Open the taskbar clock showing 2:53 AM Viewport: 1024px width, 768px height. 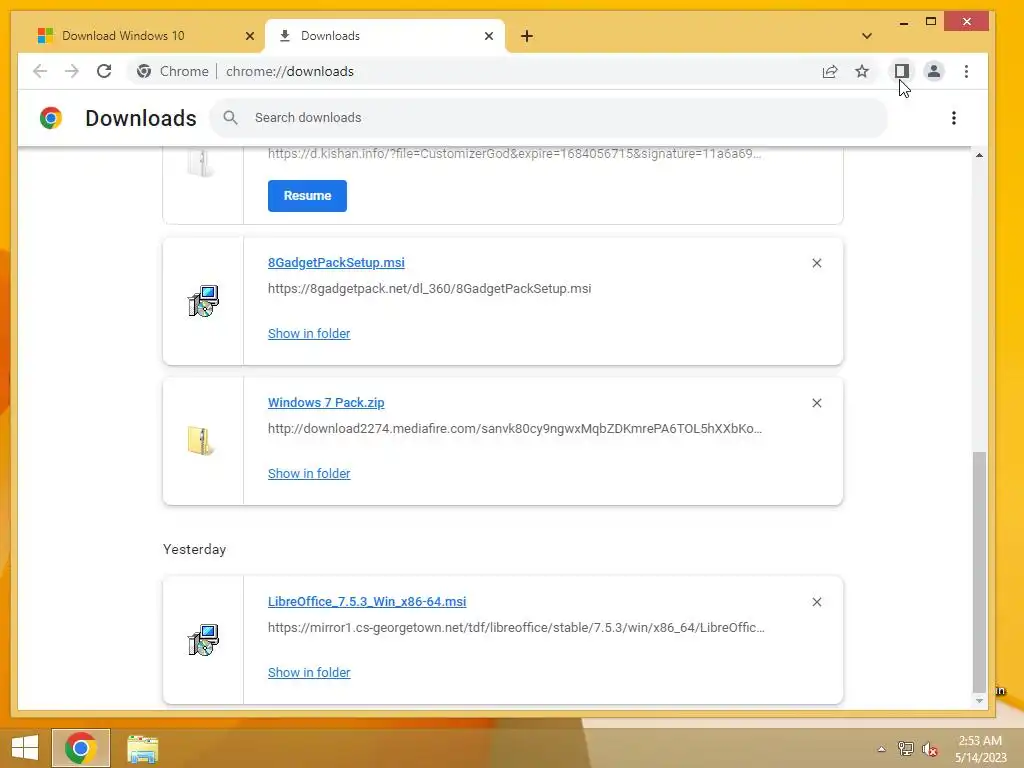click(980, 749)
